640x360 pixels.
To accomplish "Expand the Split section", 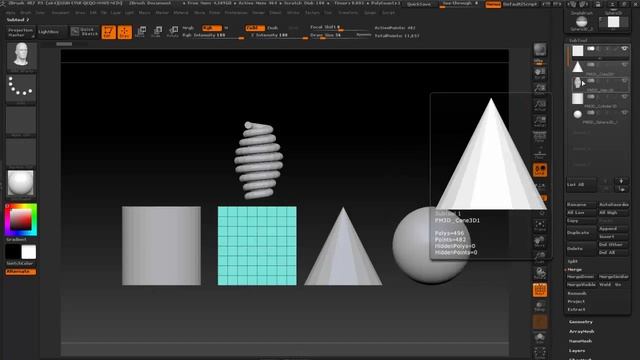I will (573, 261).
